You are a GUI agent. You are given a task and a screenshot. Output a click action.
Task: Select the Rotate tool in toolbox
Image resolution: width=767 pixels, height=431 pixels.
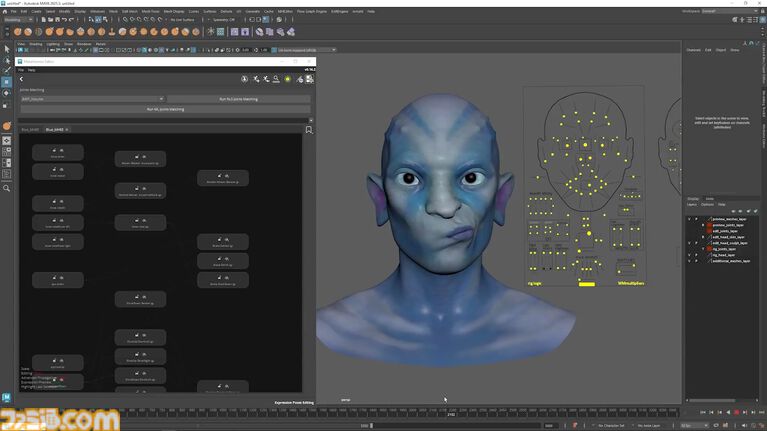point(7,93)
